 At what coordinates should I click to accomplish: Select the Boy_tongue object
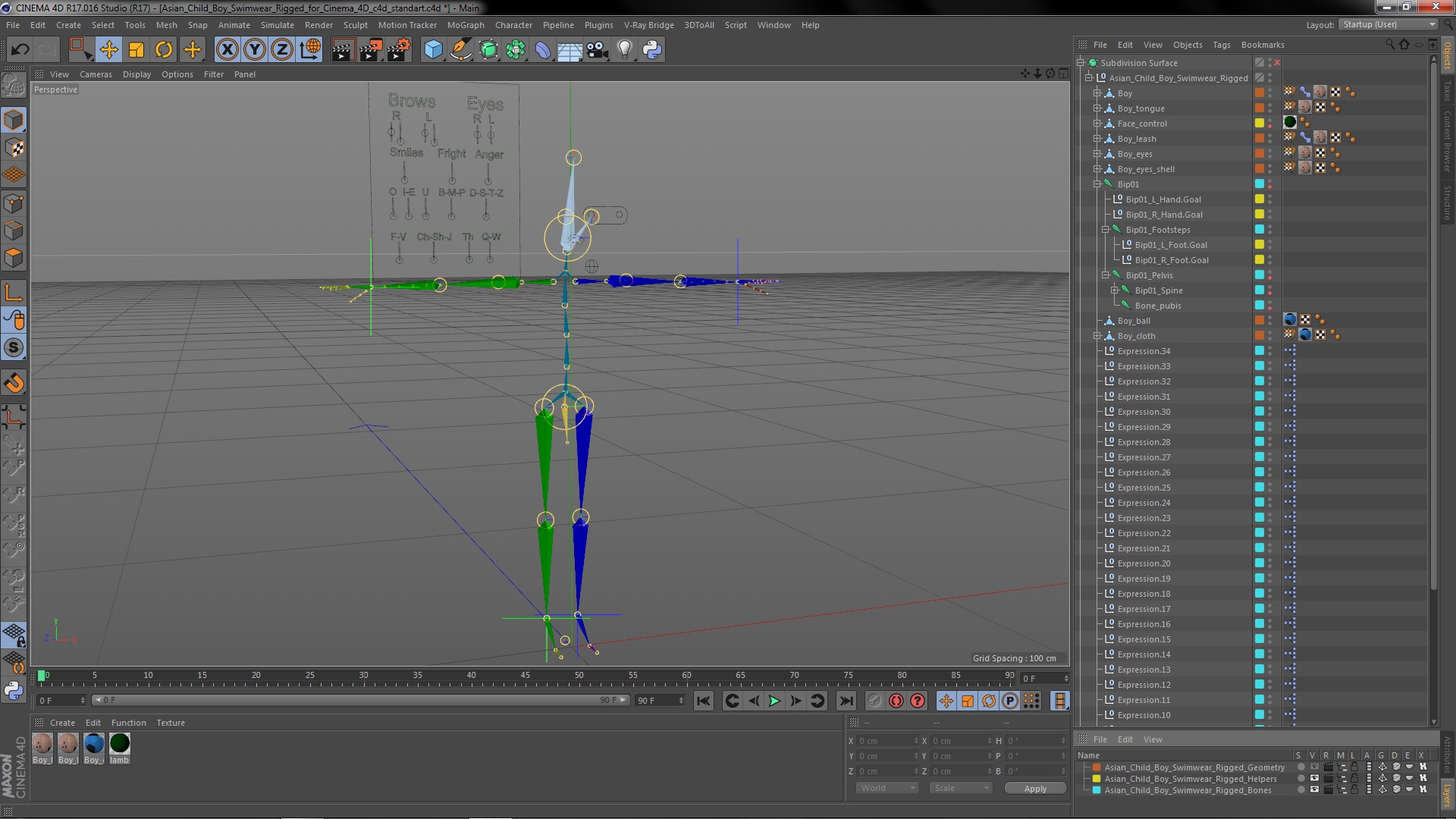point(1141,108)
